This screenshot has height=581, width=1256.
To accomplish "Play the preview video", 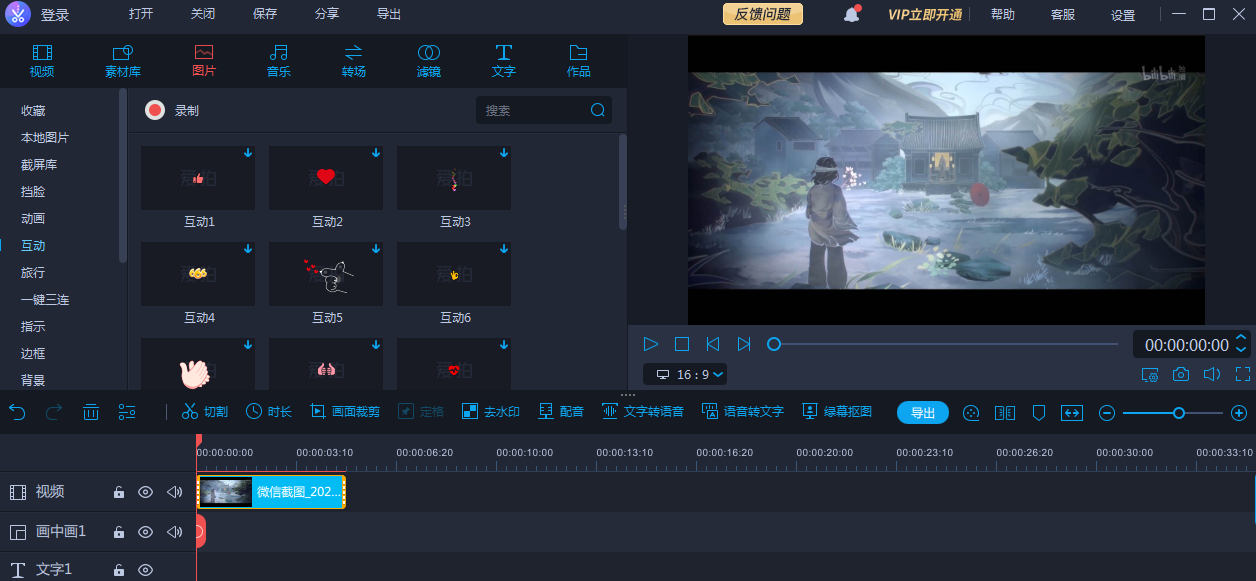I will click(x=651, y=344).
